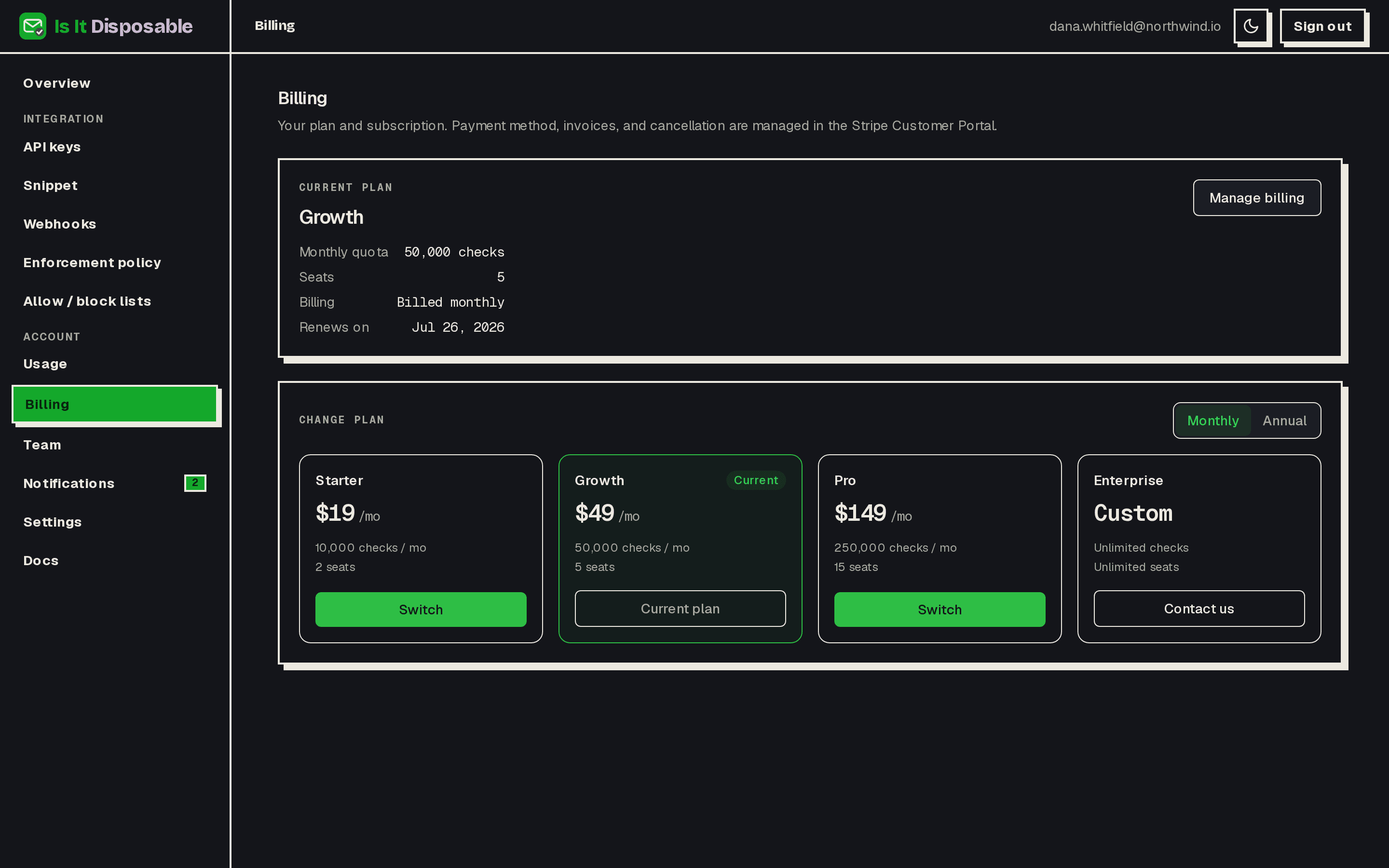Click the $49 price on Growth card
Screen dimensions: 1389x868
(x=595, y=513)
